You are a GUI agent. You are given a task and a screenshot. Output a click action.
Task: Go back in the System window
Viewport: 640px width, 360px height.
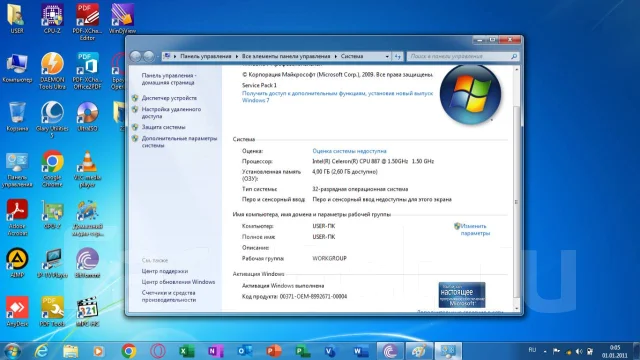click(x=136, y=56)
